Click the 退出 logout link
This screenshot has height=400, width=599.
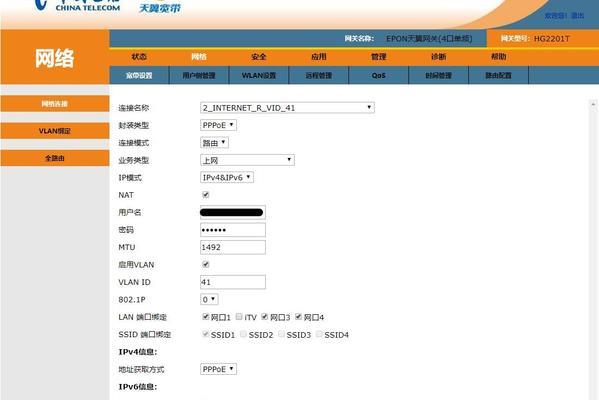578,16
